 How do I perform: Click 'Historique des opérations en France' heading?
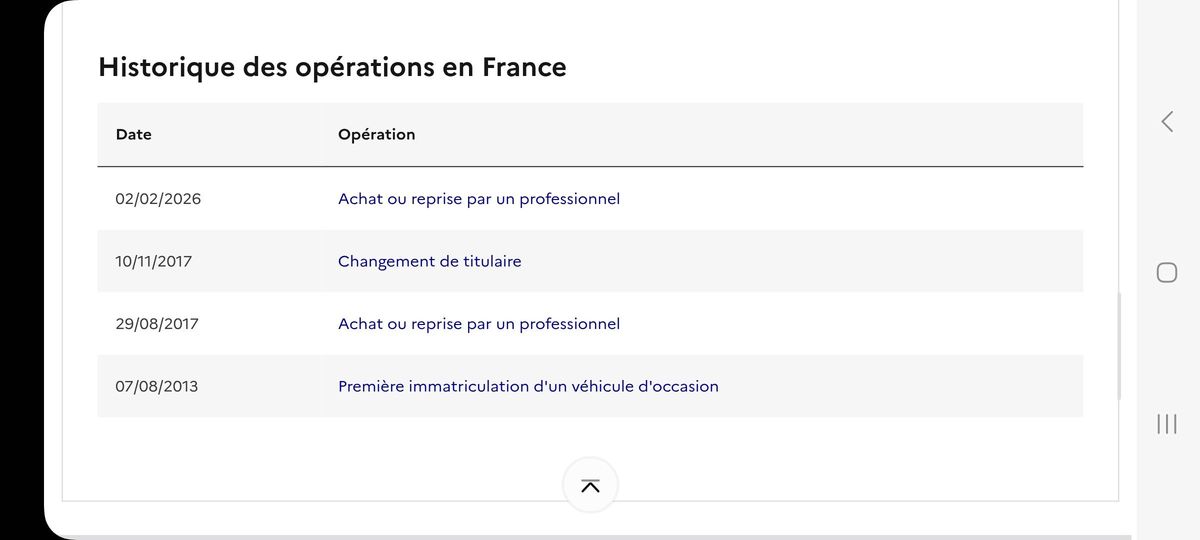(332, 67)
